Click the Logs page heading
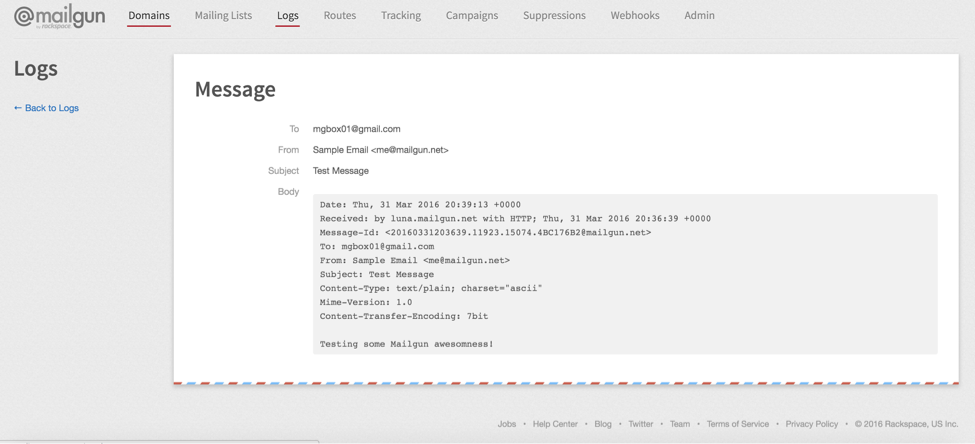 point(36,68)
